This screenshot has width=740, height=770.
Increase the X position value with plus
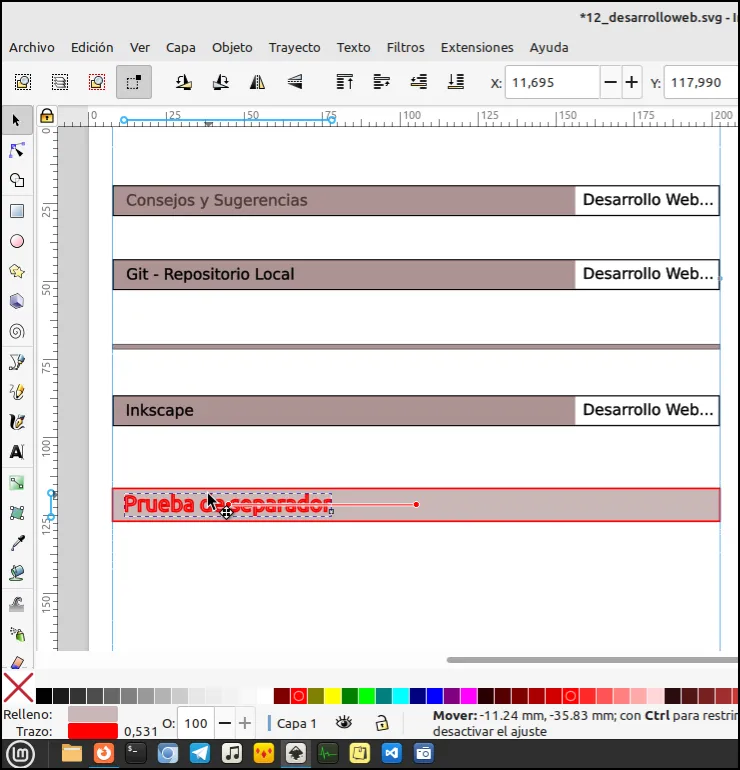point(632,82)
